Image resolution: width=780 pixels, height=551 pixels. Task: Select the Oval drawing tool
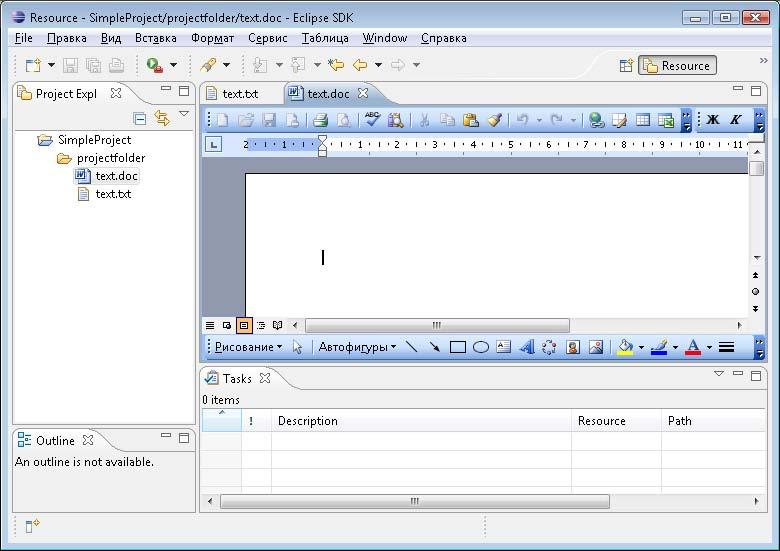(481, 347)
